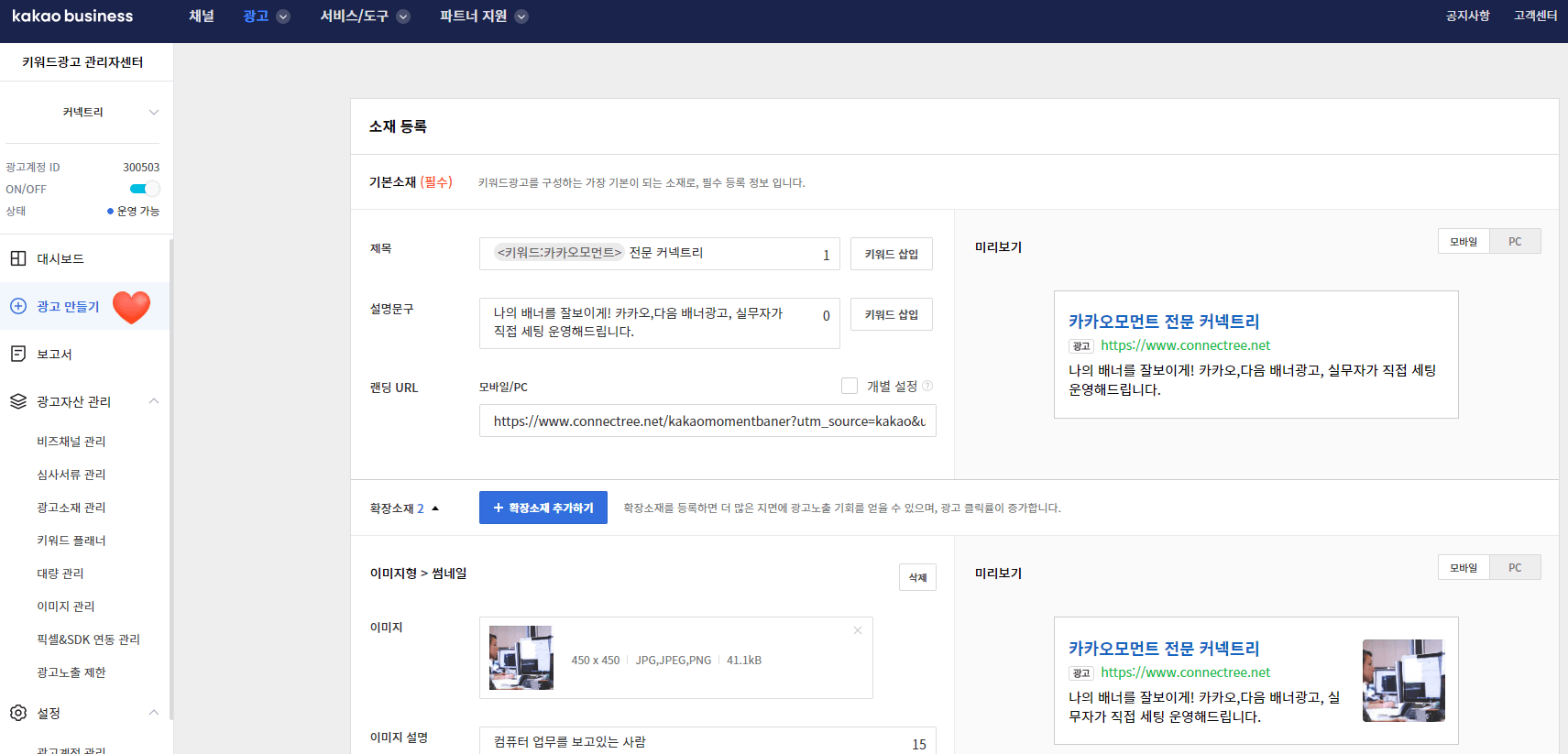
Task: Toggle the ad account ON/OFF switch
Action: [144, 189]
